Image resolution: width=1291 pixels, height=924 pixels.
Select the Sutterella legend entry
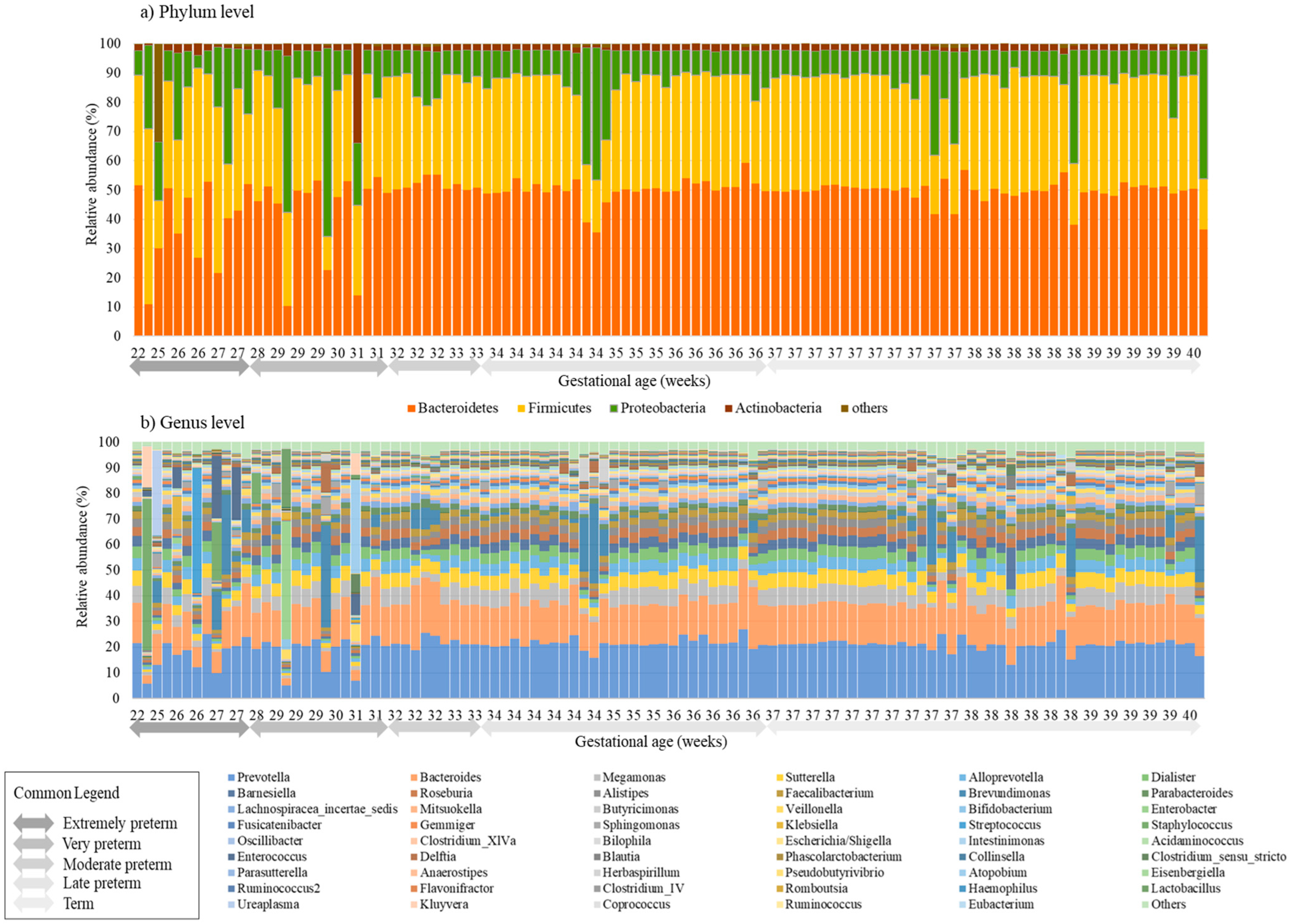coord(810,777)
